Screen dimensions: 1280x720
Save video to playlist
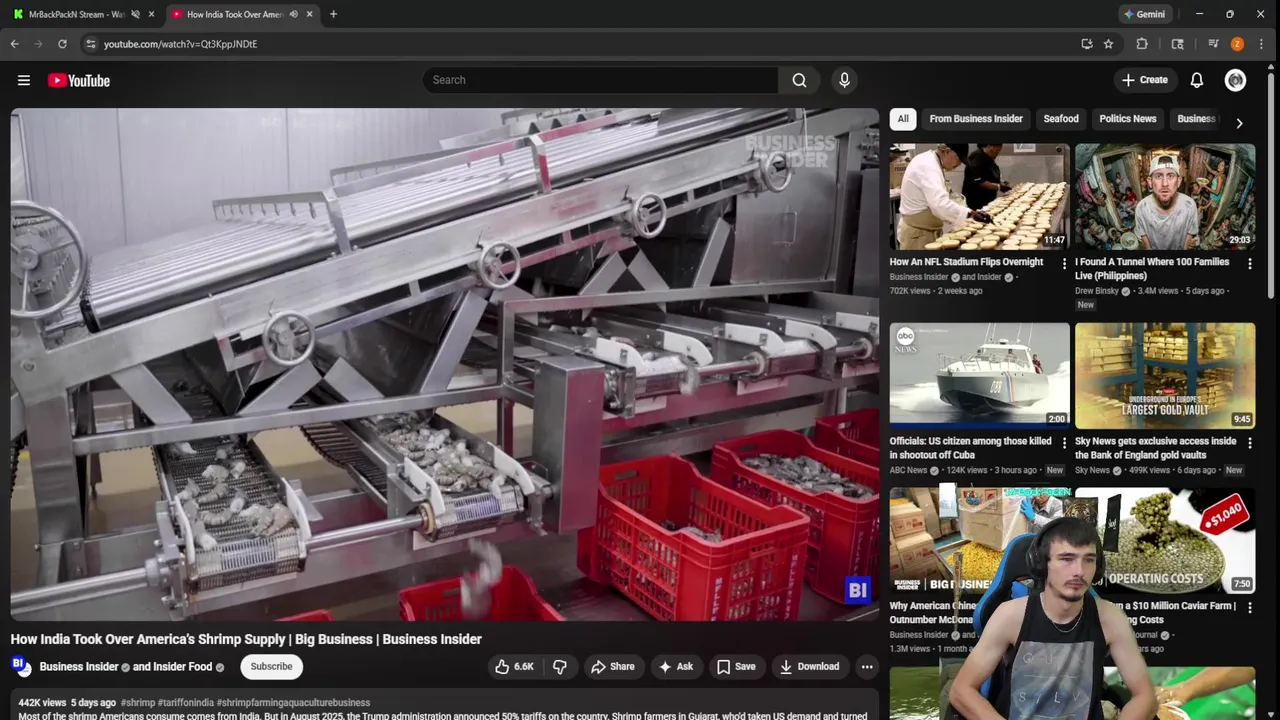[x=735, y=666]
